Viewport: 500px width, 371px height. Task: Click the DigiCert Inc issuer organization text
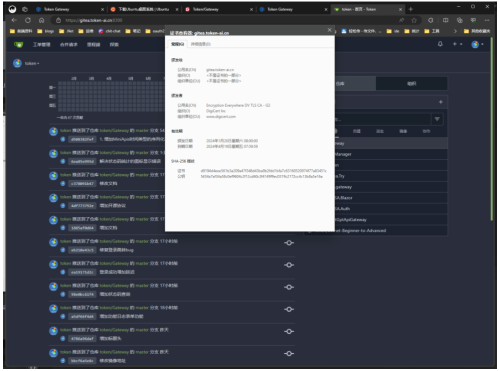coord(216,111)
